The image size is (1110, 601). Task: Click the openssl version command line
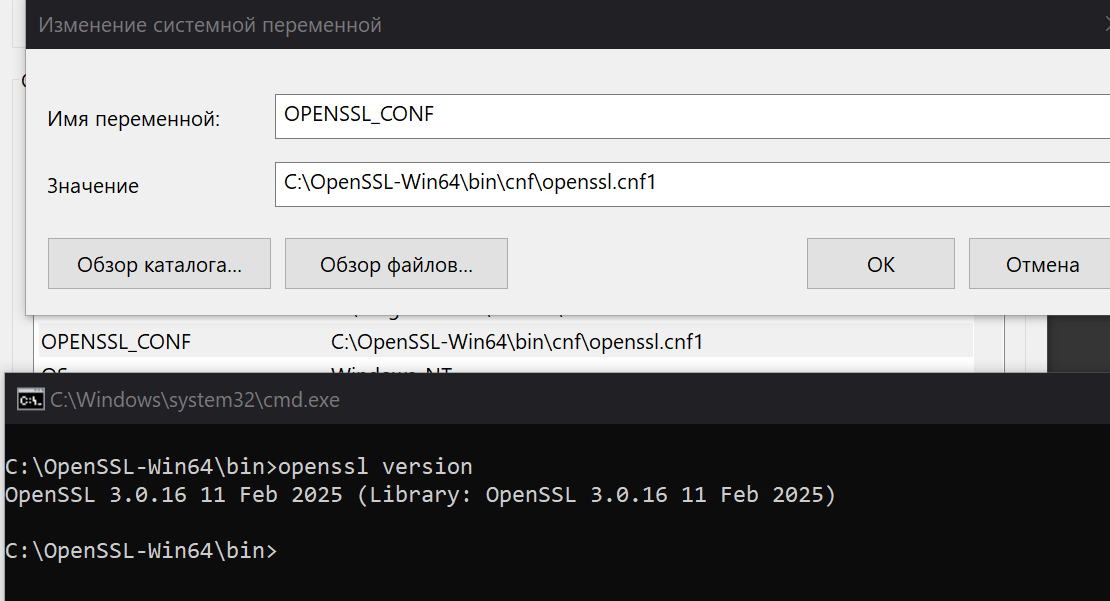click(x=239, y=467)
